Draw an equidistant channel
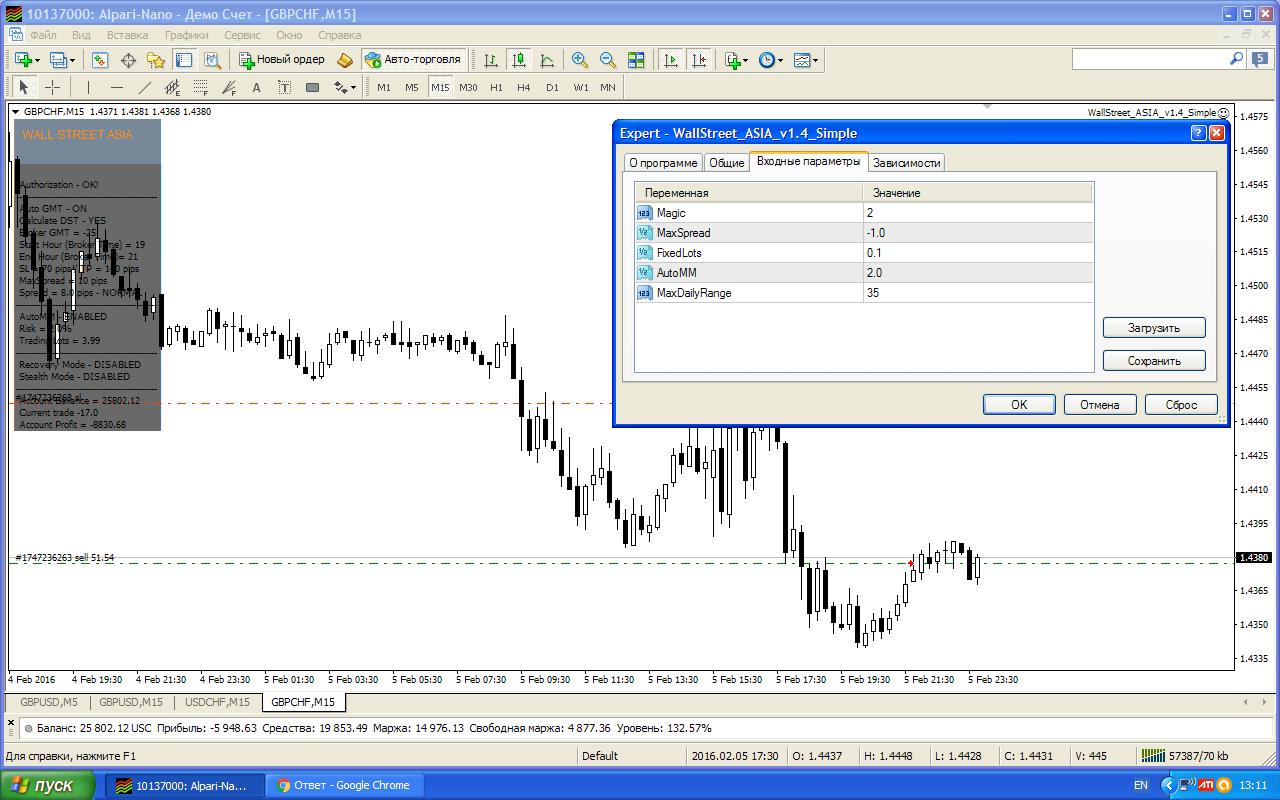Image resolution: width=1280 pixels, height=800 pixels. 172,87
